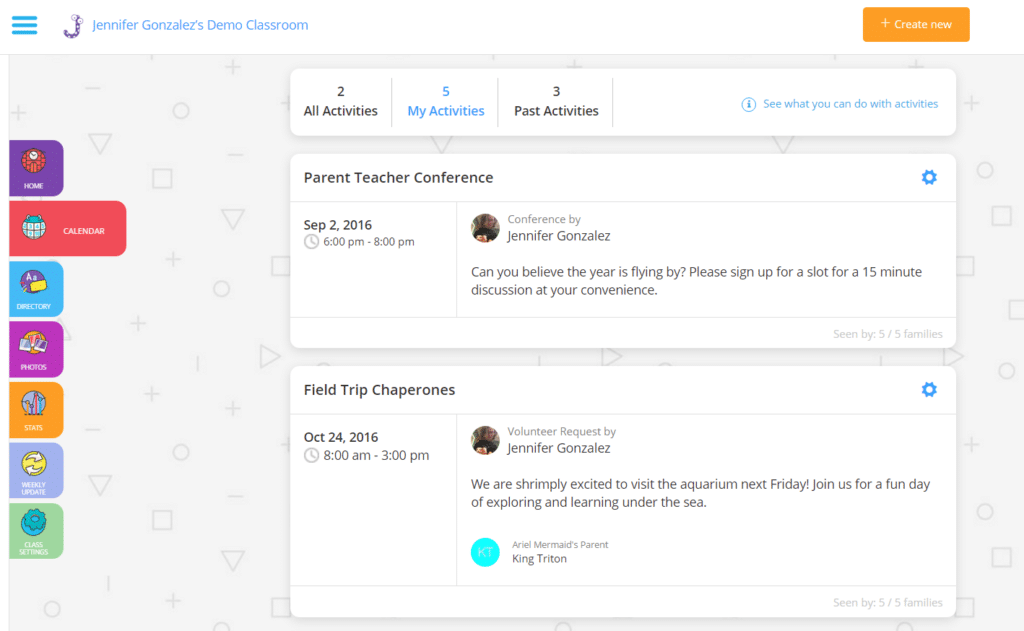The image size is (1024, 631).
Task: Open Class Settings from sidebar
Action: click(x=36, y=531)
